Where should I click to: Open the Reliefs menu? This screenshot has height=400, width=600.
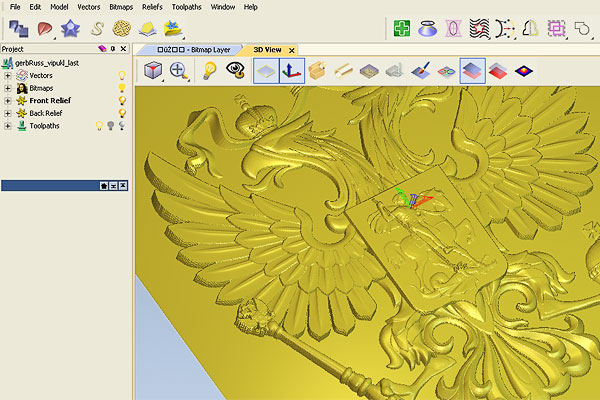click(x=152, y=7)
